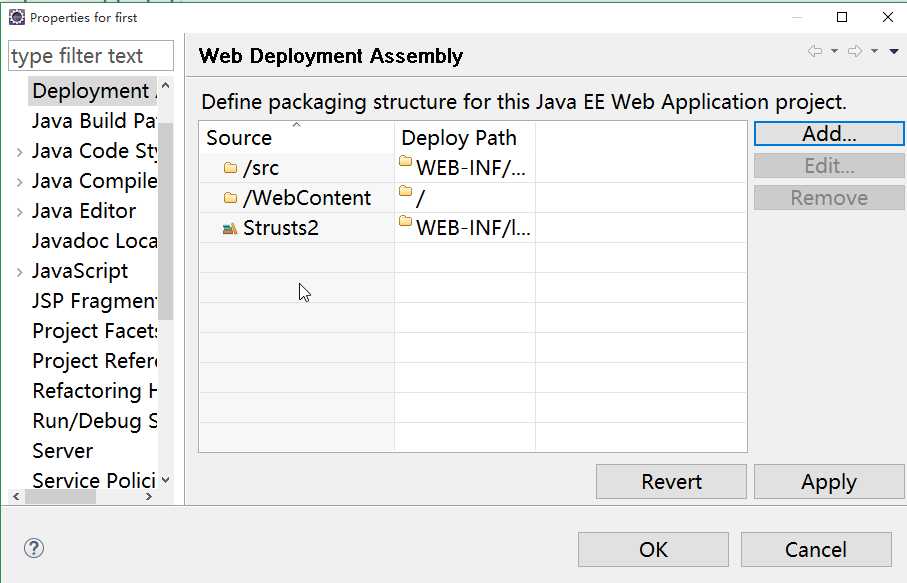Click the Eclipse icon in the title bar
Viewport: 907px width, 583px height.
point(17,17)
